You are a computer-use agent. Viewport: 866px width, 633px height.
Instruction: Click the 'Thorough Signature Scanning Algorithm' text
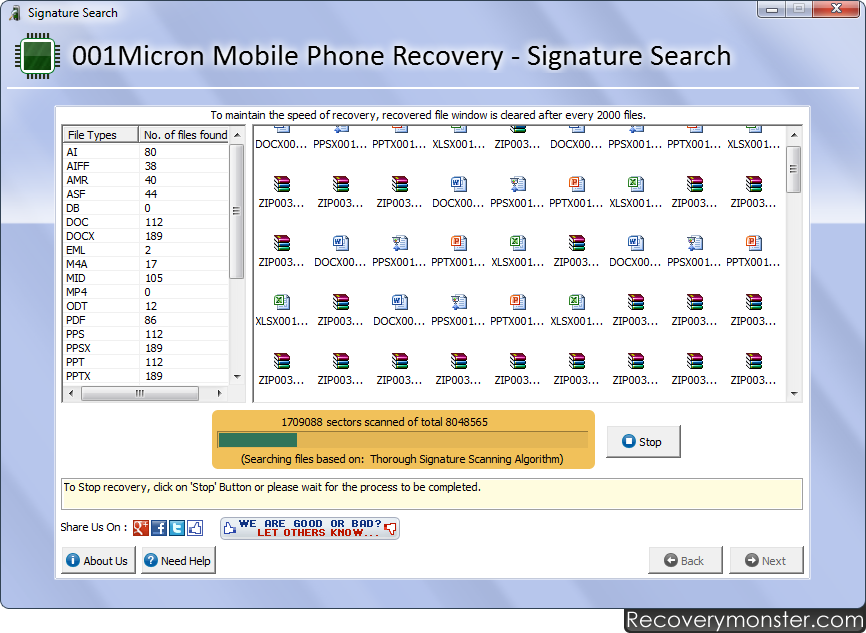[x=466, y=459]
